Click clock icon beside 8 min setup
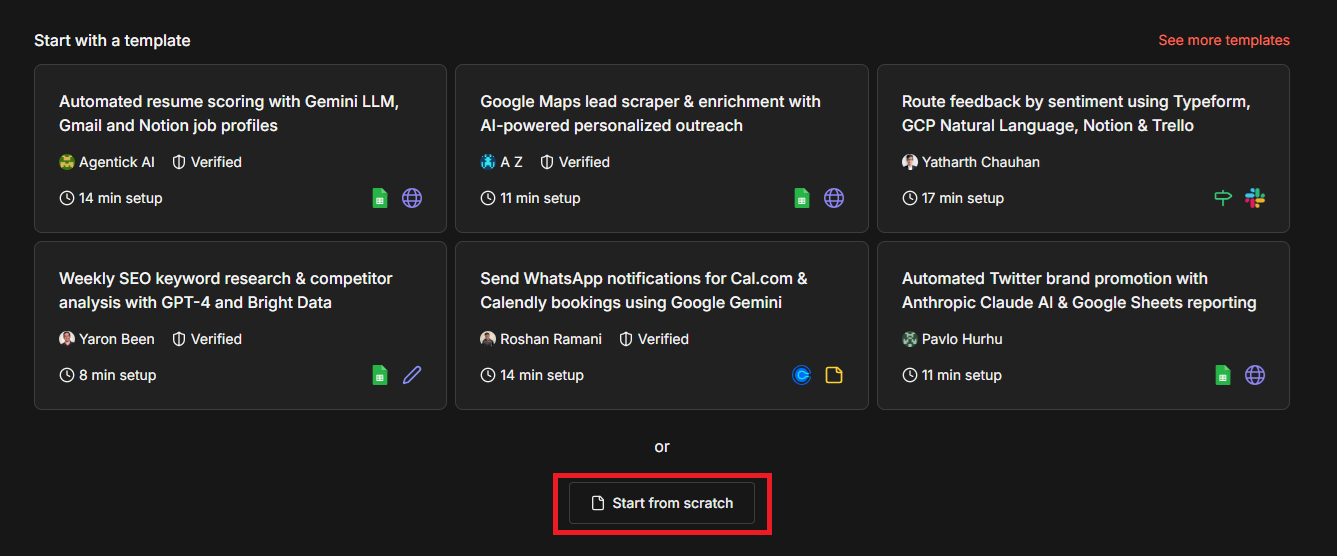The image size is (1337, 556). click(x=67, y=375)
